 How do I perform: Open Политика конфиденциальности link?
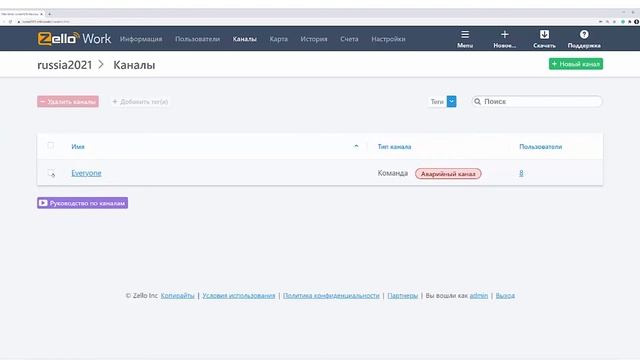(x=331, y=296)
